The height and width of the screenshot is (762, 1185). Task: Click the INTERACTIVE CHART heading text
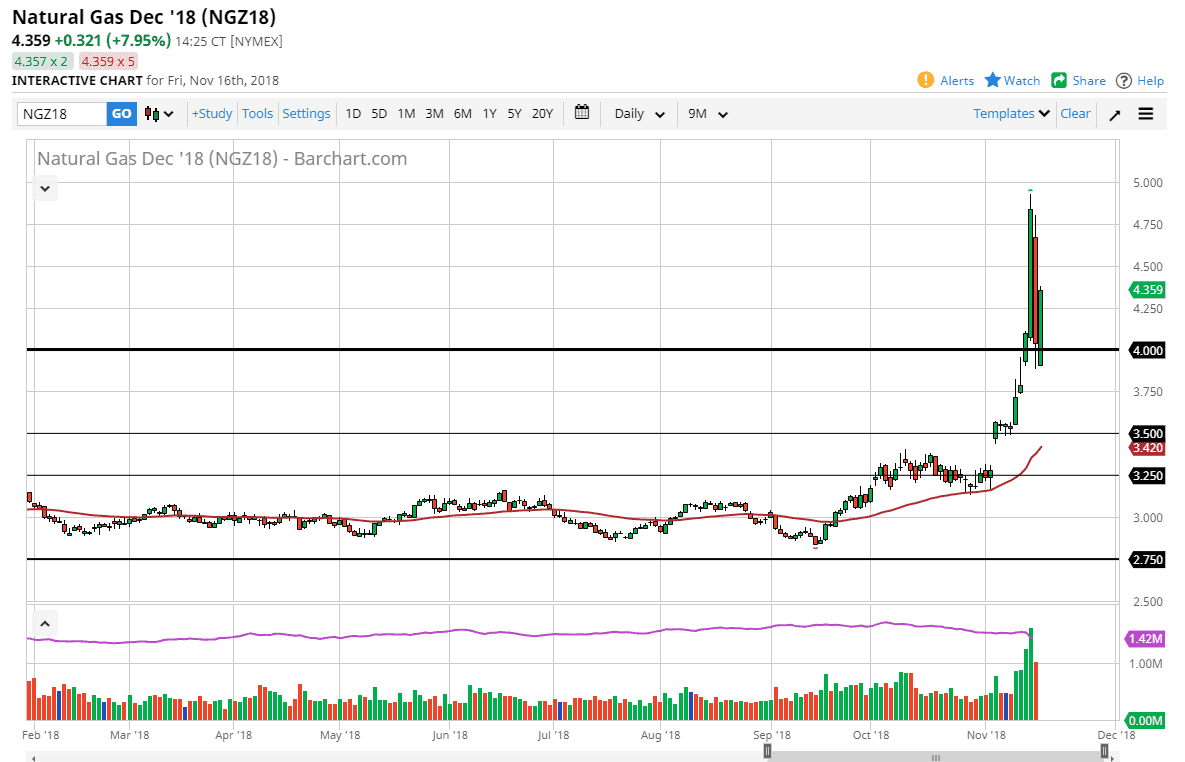pos(77,80)
